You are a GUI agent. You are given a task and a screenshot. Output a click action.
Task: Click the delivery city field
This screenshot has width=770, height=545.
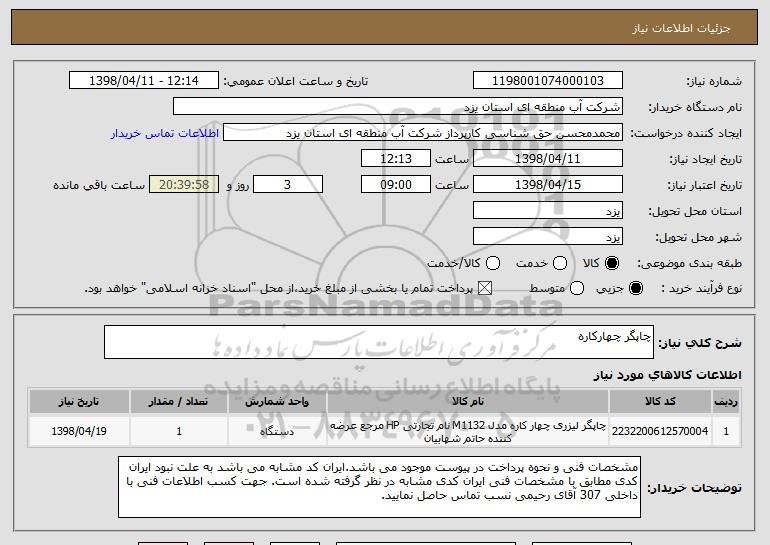548,237
